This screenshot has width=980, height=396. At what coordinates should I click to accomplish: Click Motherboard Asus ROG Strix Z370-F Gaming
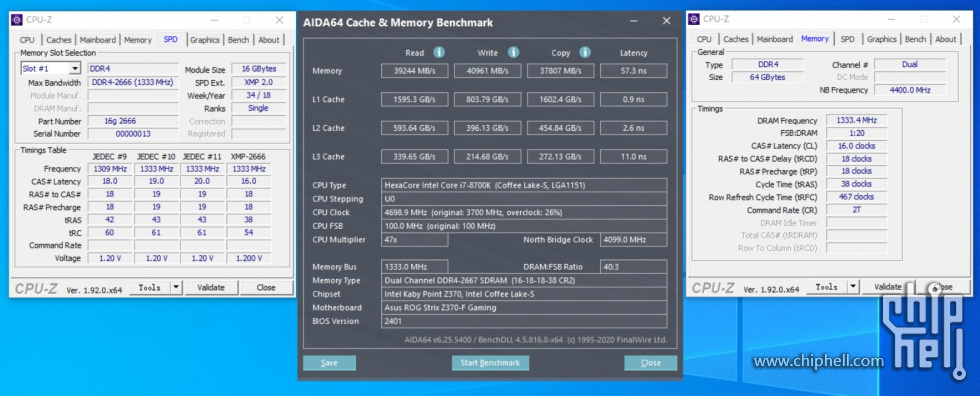(524, 307)
